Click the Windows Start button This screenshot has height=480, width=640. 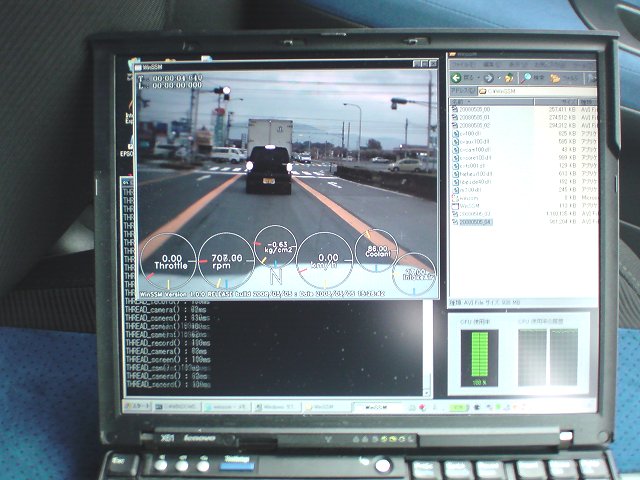[138, 407]
